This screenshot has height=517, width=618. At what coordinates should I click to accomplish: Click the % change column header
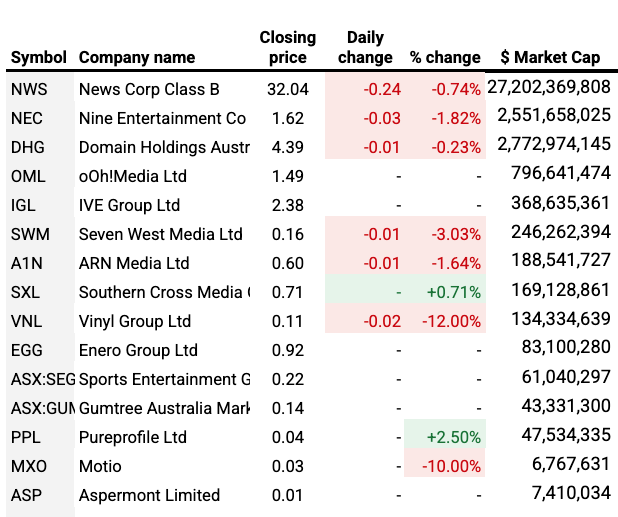point(445,57)
